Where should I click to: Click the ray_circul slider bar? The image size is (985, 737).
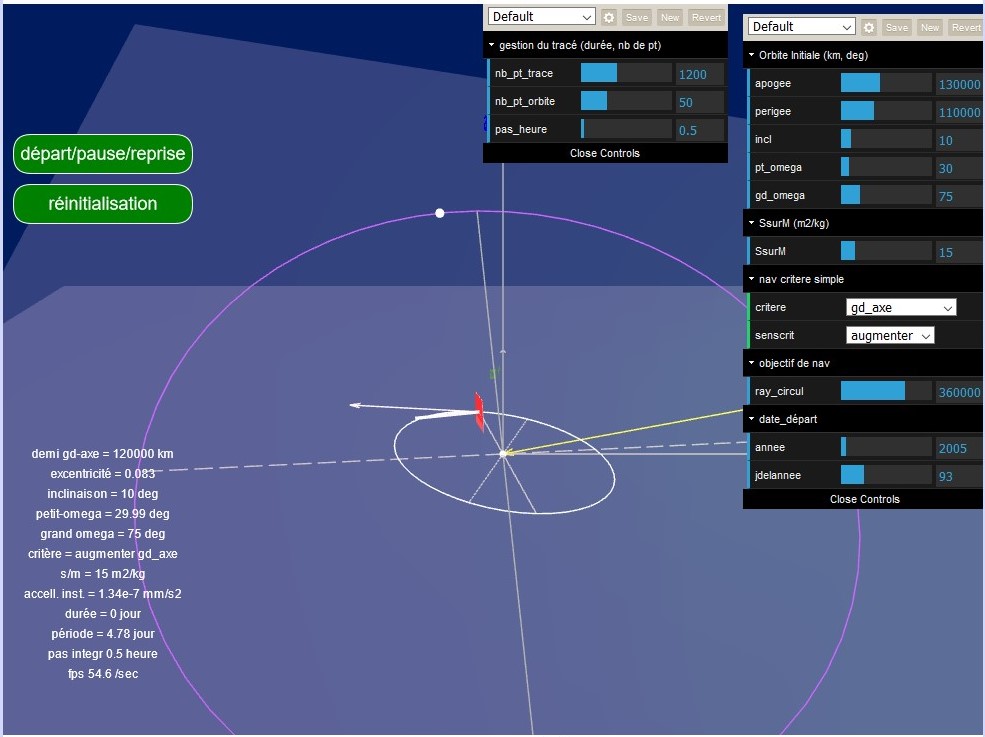(886, 391)
